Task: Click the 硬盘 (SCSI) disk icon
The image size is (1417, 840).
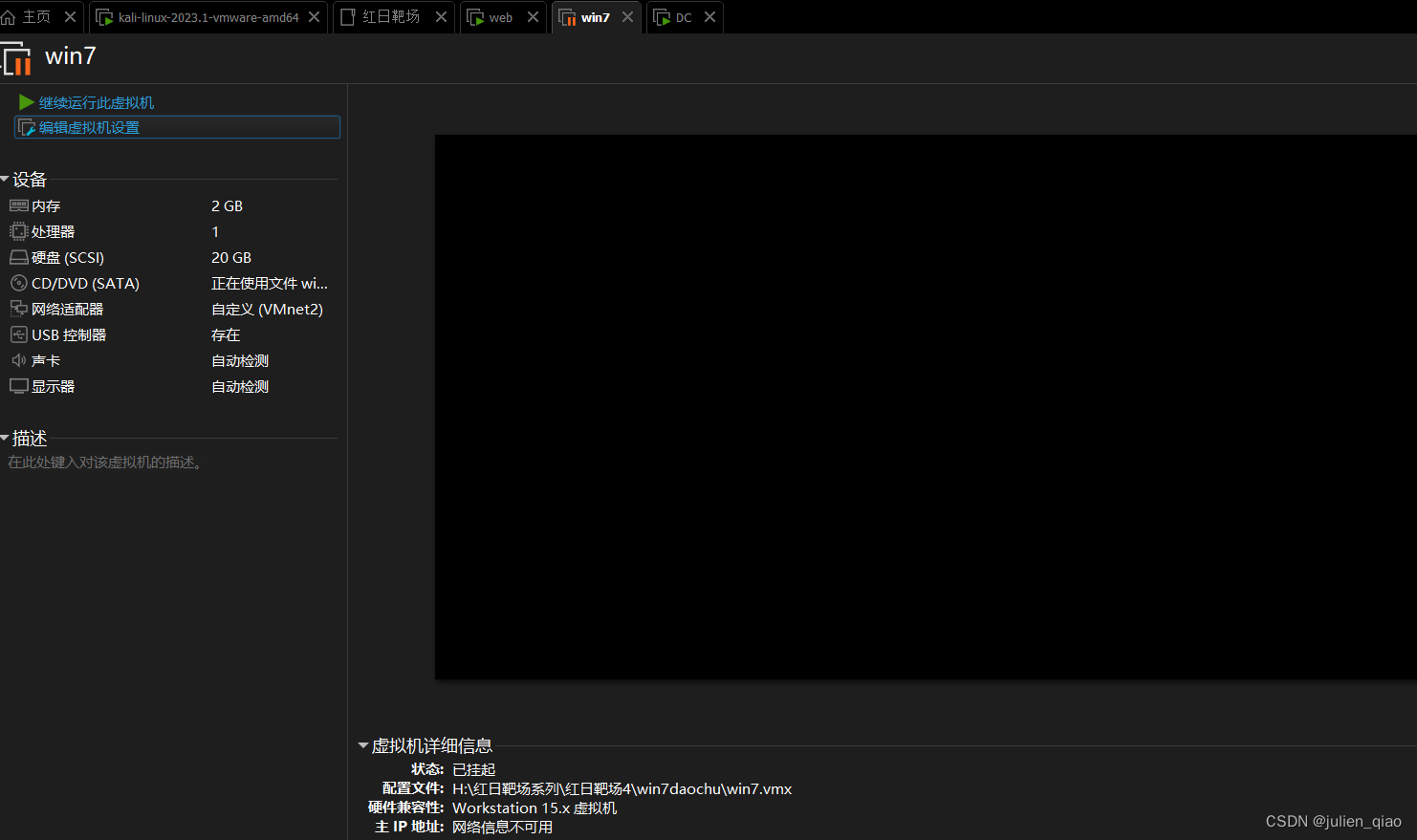Action: tap(18, 257)
